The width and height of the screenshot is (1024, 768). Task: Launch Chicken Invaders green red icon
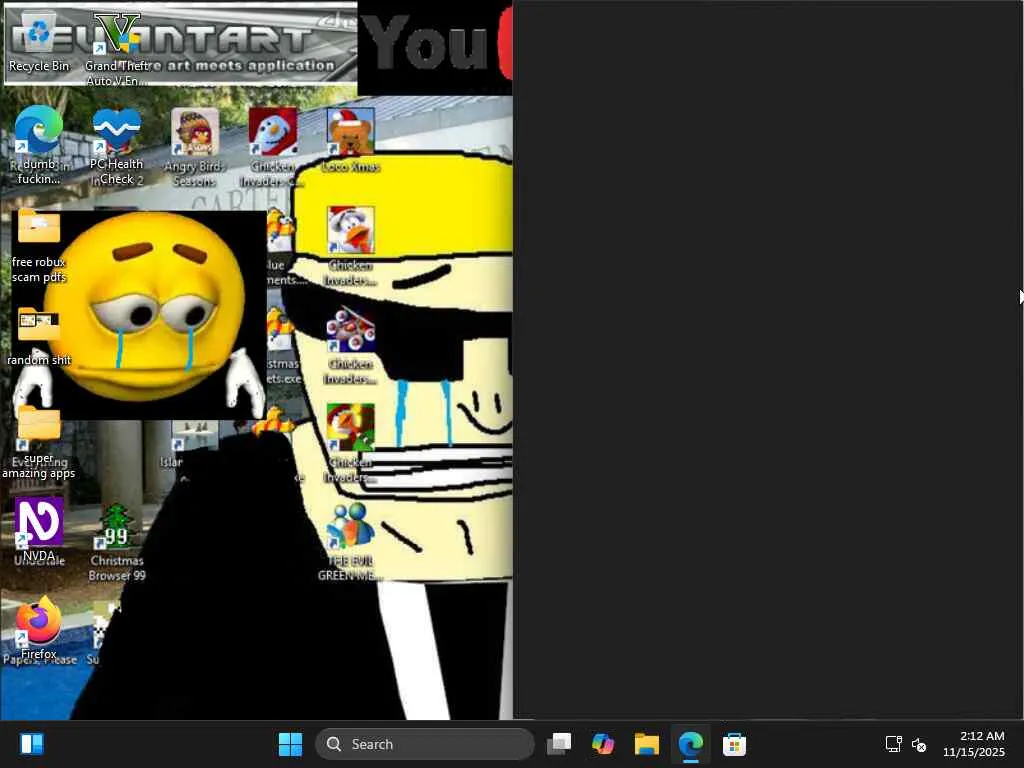351,444
